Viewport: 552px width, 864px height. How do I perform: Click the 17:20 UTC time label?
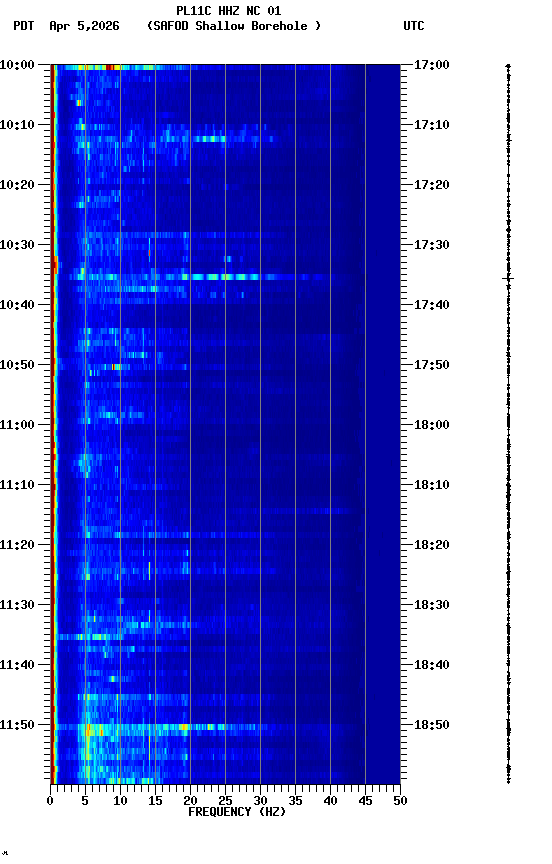tap(432, 185)
